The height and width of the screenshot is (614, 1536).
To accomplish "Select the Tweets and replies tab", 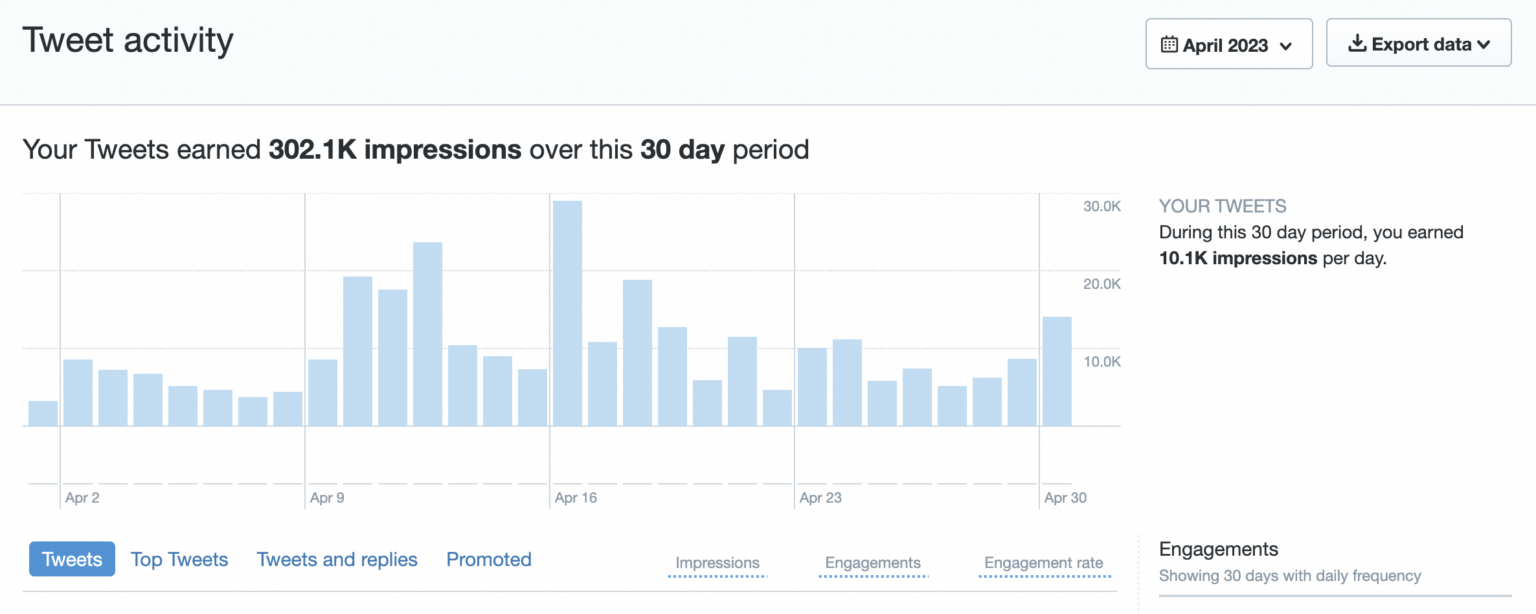I will coord(337,559).
